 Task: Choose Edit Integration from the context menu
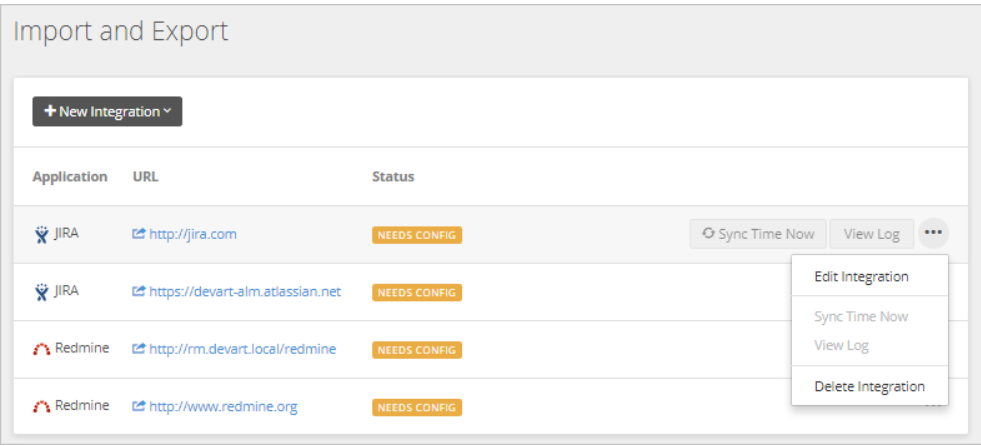[861, 276]
